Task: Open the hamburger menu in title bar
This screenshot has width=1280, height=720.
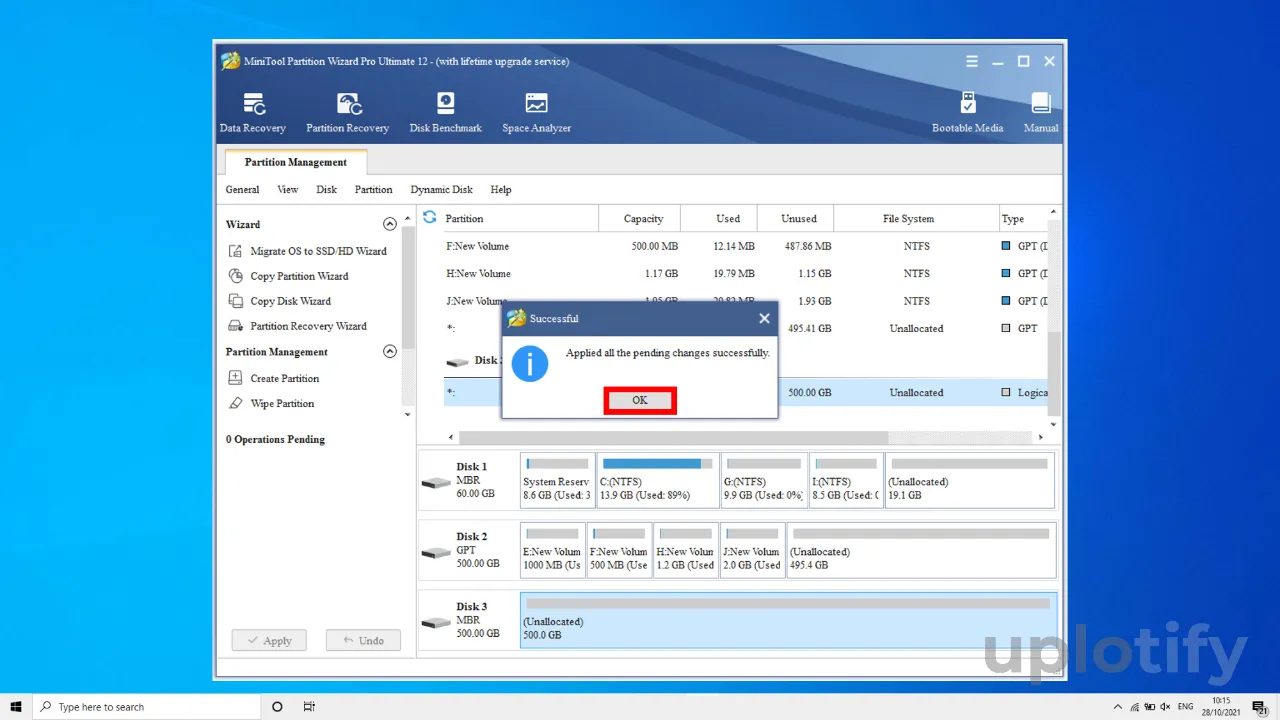Action: tap(972, 61)
